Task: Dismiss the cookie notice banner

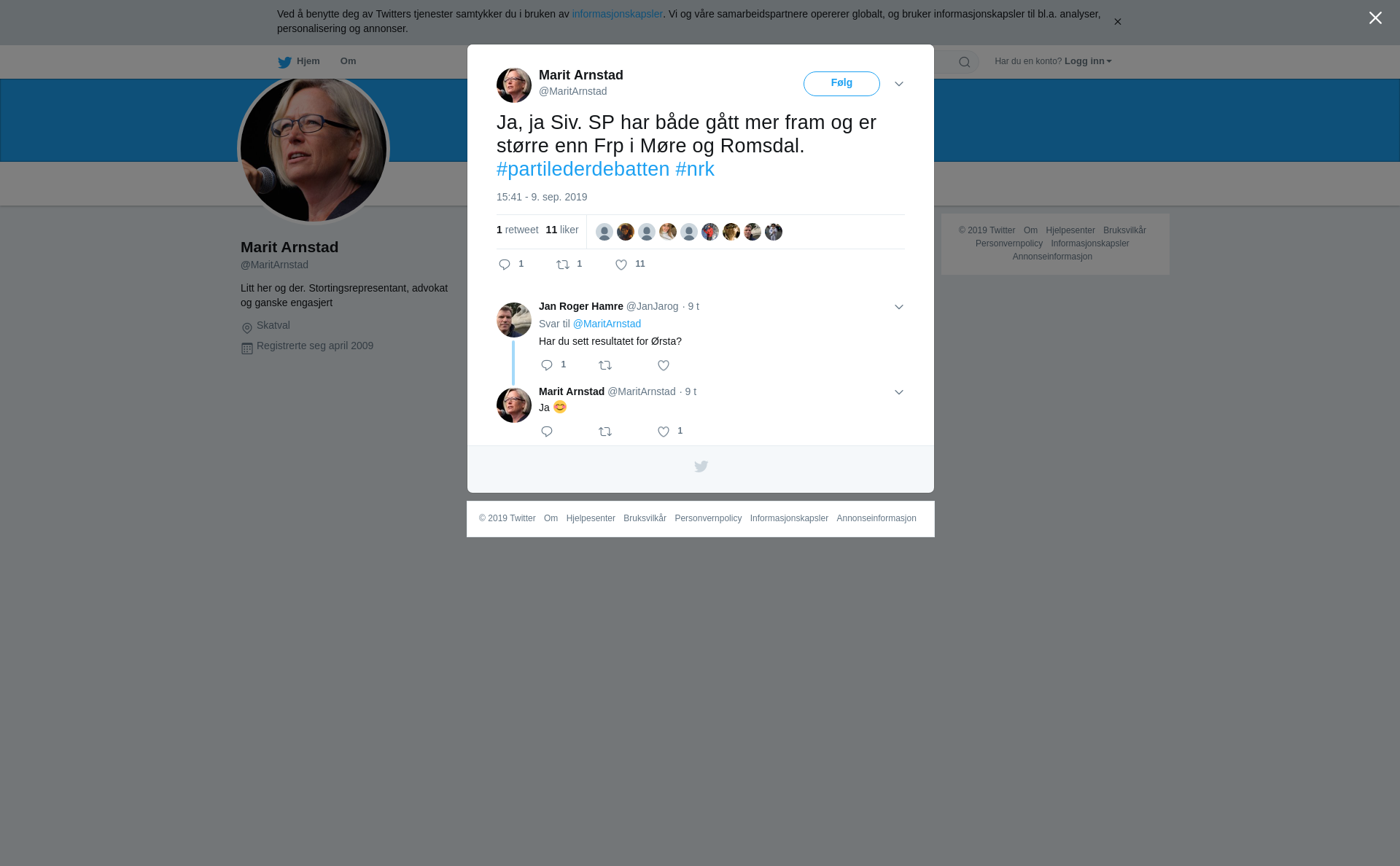Action: click(1117, 22)
